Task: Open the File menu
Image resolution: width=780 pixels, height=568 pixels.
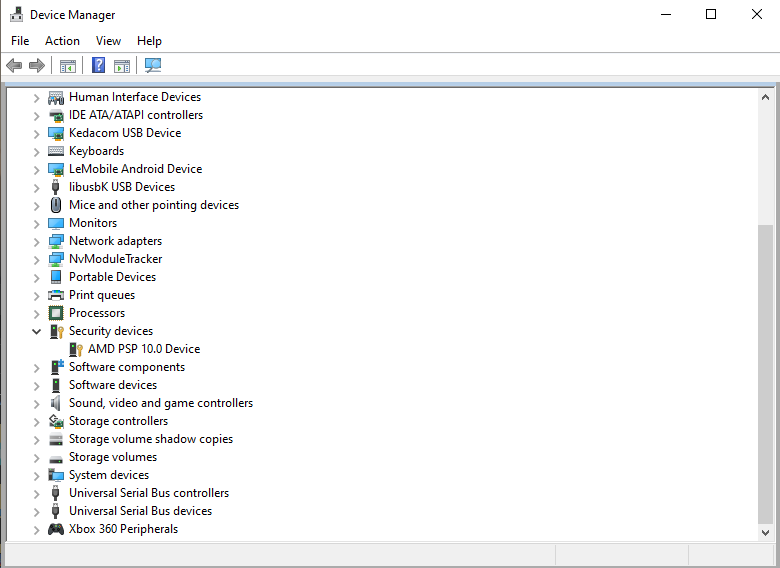Action: [x=20, y=41]
